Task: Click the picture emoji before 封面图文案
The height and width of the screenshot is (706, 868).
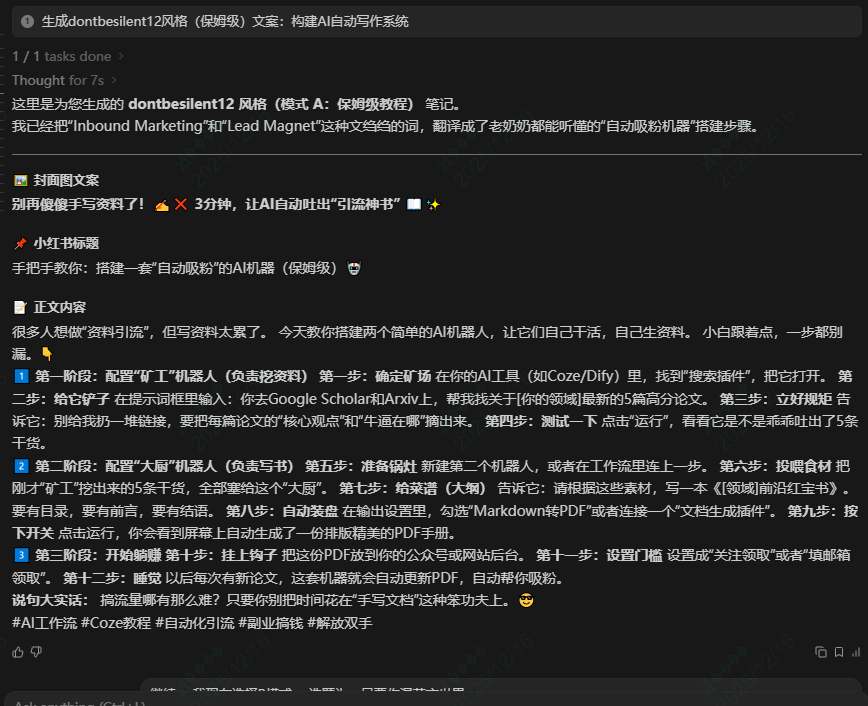Action: [x=19, y=181]
